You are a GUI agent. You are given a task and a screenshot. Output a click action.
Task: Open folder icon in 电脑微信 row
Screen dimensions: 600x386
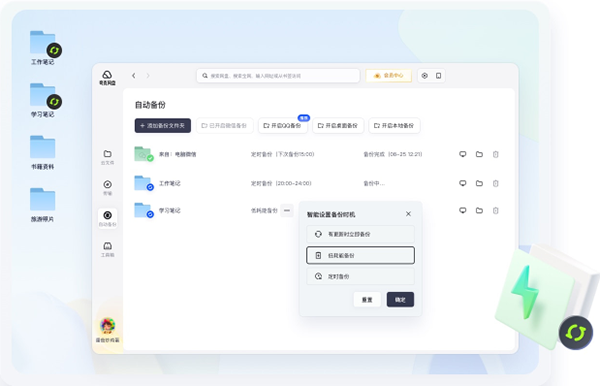(479, 154)
